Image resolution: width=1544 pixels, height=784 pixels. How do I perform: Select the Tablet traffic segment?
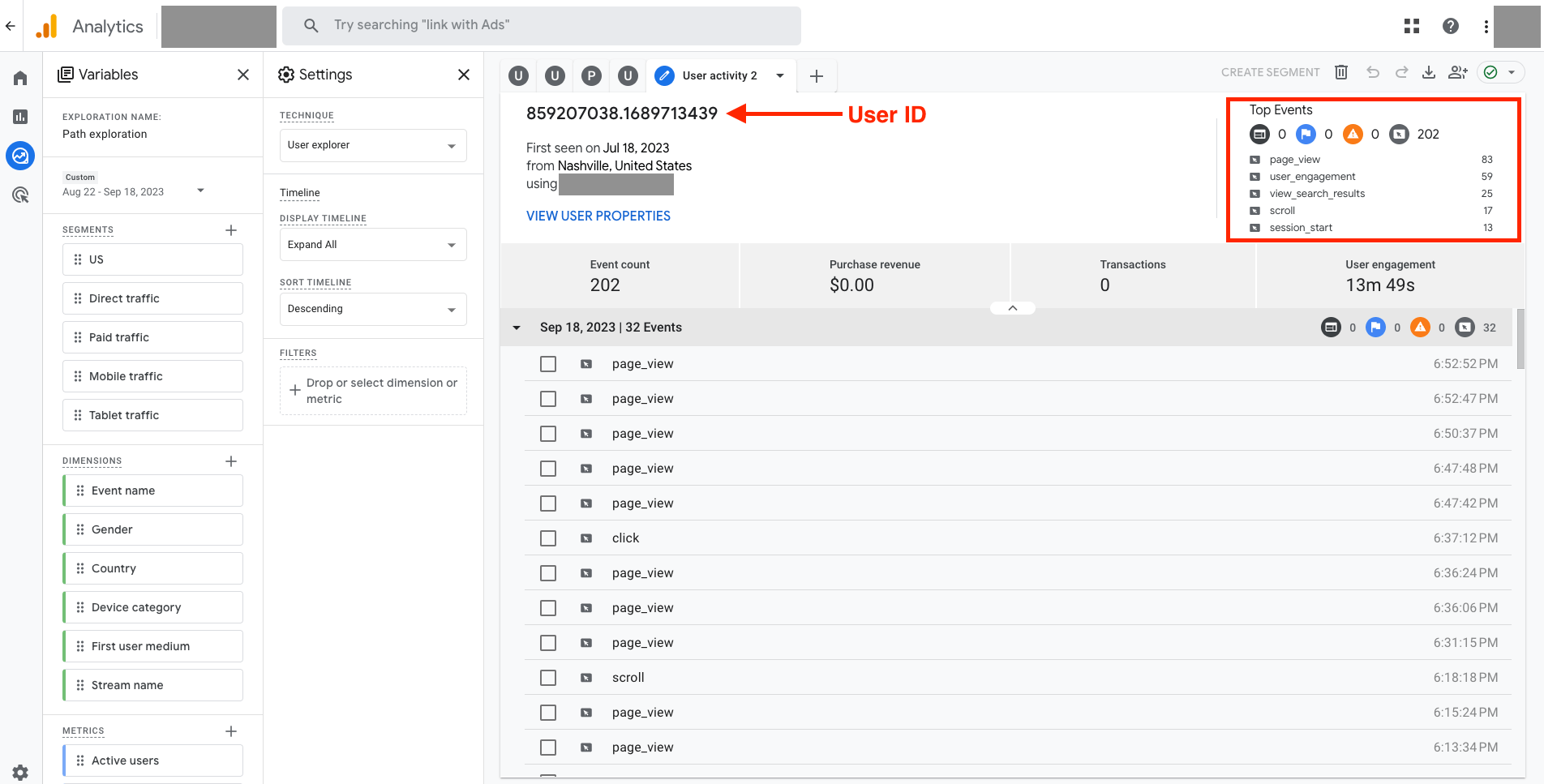152,415
